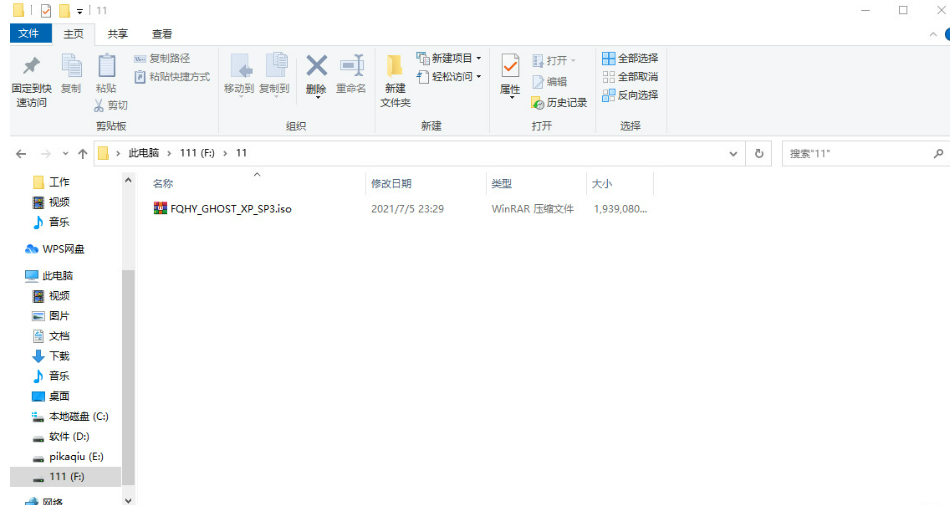This screenshot has width=950, height=505.
Task: Refresh the current folder view
Action: [760, 154]
